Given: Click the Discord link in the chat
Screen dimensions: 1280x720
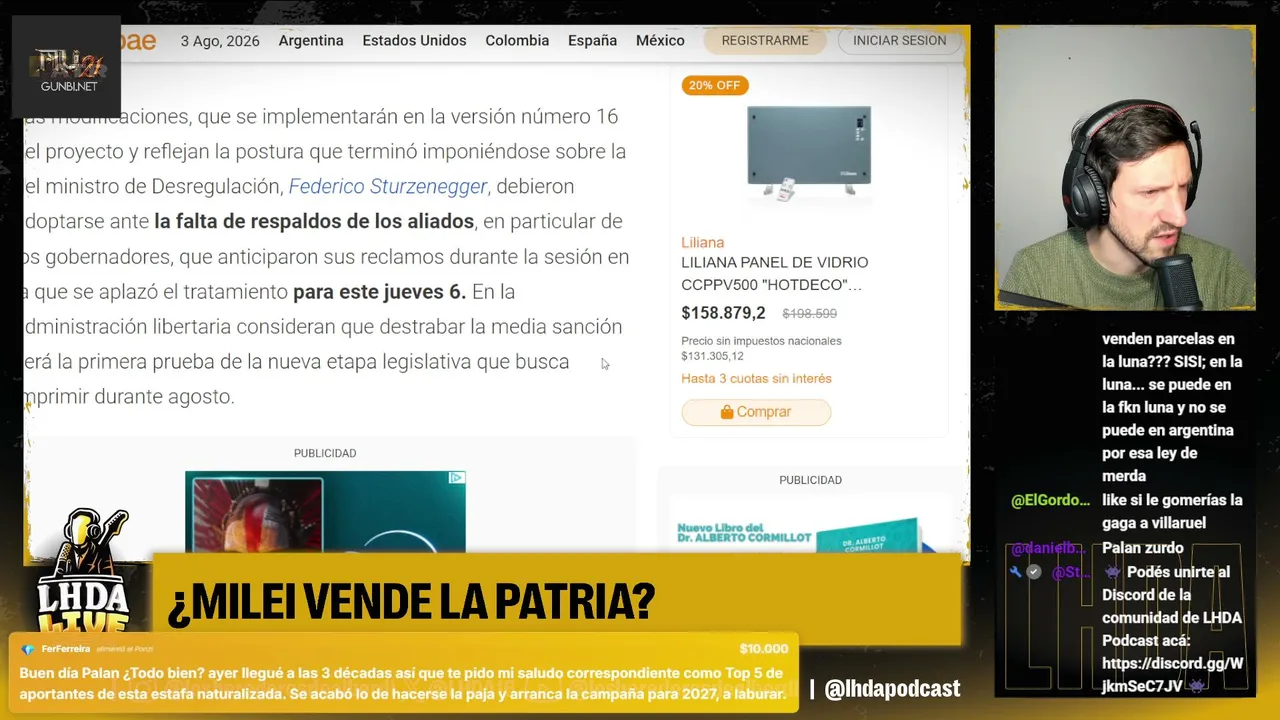Looking at the screenshot, I should (x=1172, y=674).
